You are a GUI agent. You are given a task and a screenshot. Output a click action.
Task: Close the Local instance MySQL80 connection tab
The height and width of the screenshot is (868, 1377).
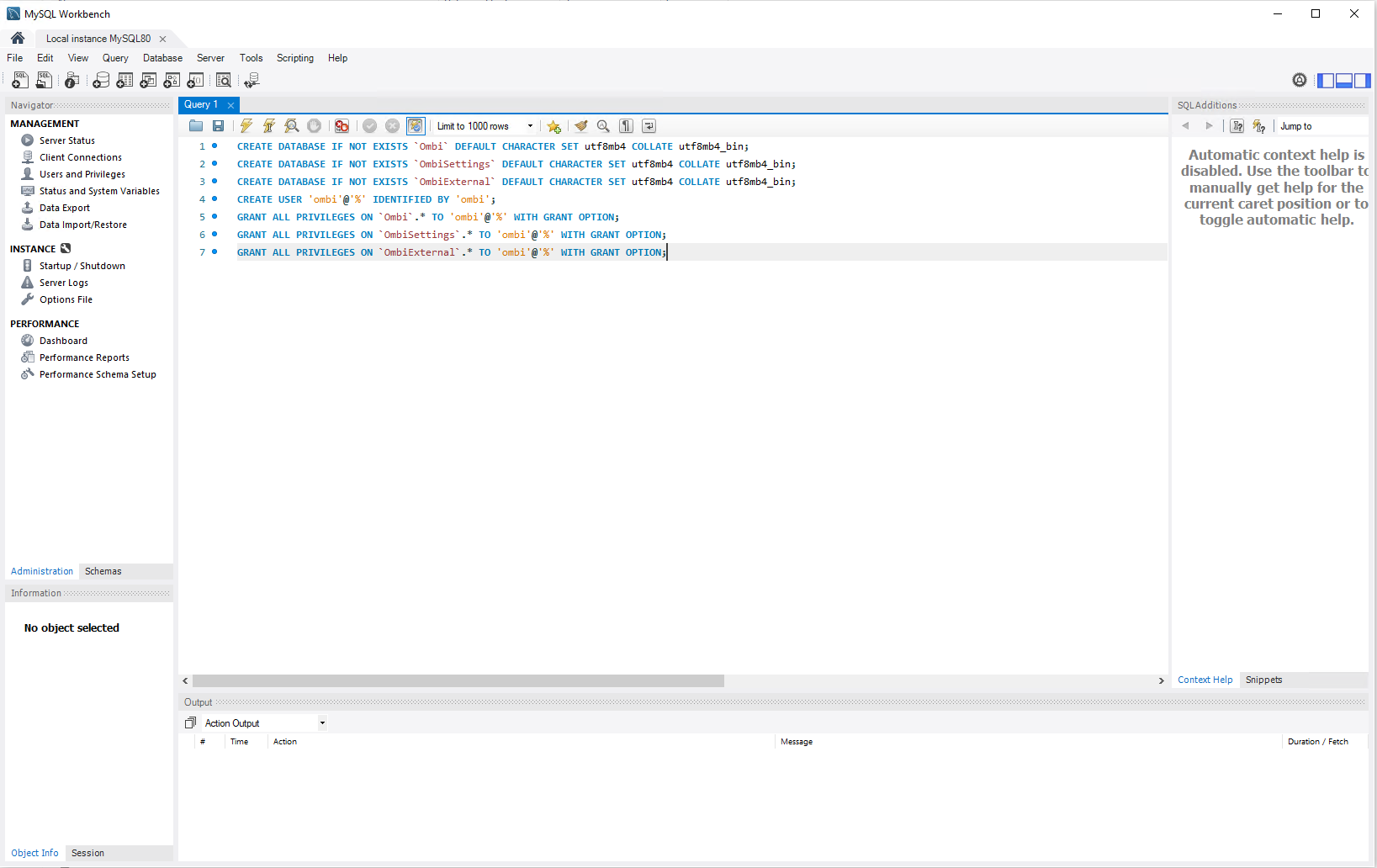[162, 39]
